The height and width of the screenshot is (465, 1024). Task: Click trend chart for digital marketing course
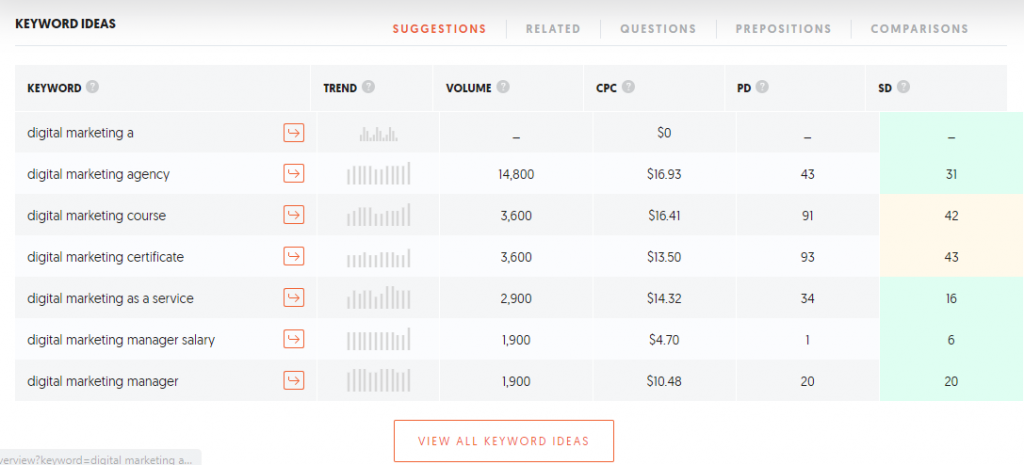point(379,215)
